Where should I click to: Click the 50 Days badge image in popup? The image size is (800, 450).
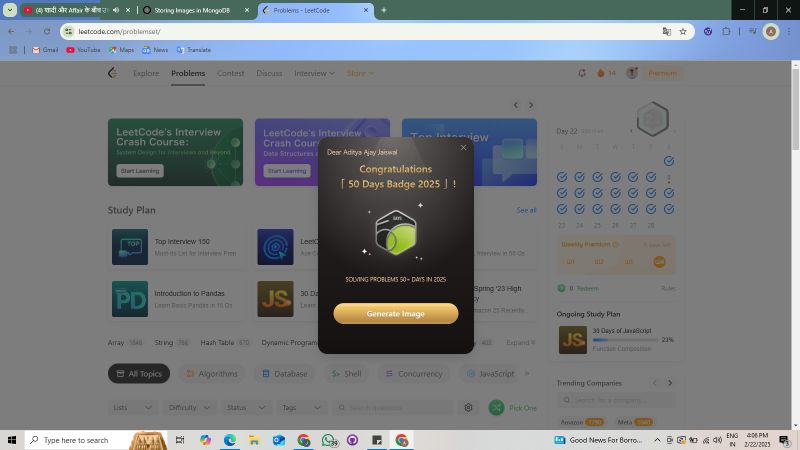pos(396,233)
